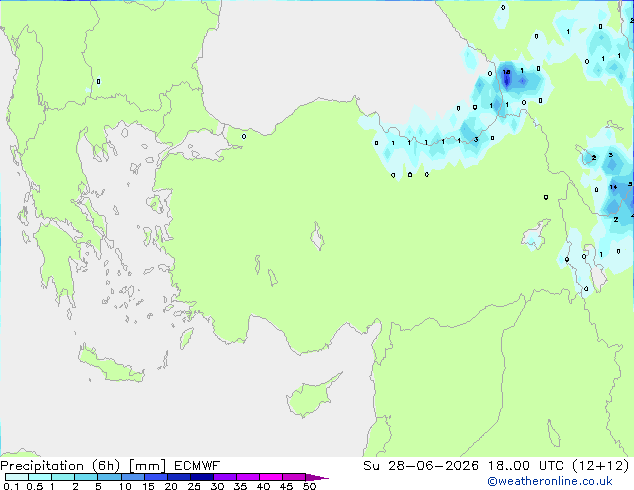Click the legend label '0.1'
The height and width of the screenshot is (490, 634).
[11, 486]
